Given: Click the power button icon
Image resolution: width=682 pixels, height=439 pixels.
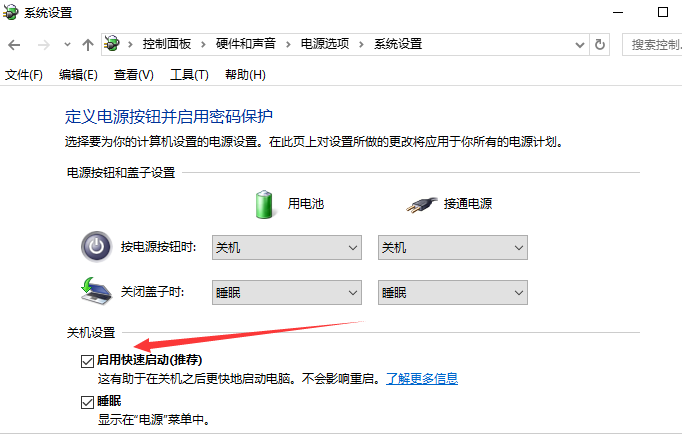Looking at the screenshot, I should coord(96,247).
